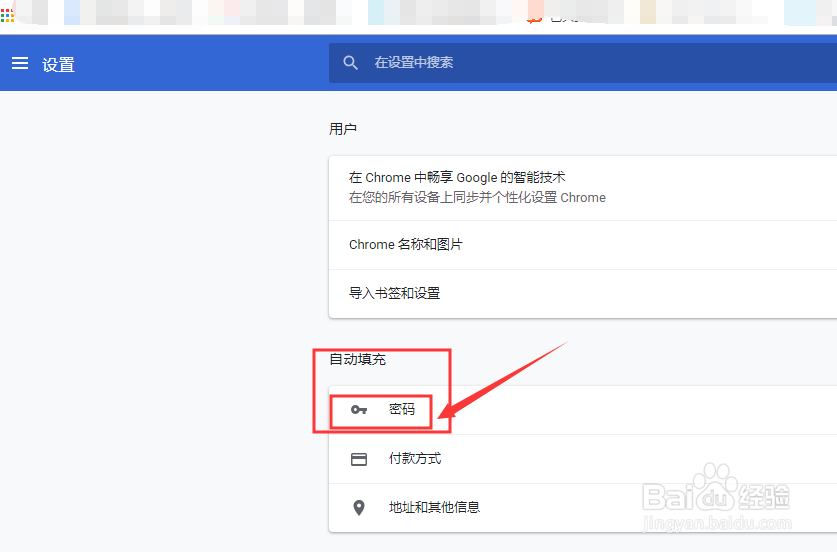Screen dimensions: 837x552
Task: Click the subtitle 在您的所有设备上同步并个性化设置 Chrome
Action: point(477,198)
